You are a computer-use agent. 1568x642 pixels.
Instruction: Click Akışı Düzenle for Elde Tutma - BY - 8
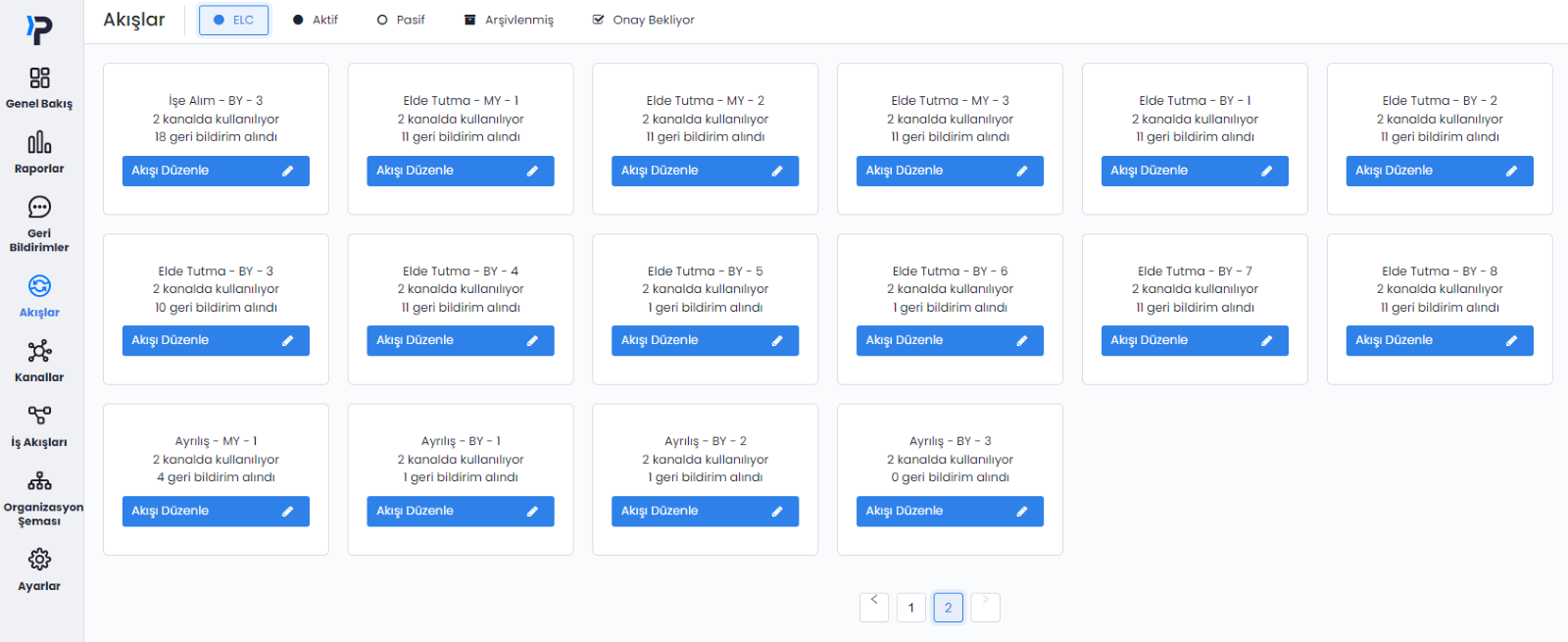coord(1439,340)
